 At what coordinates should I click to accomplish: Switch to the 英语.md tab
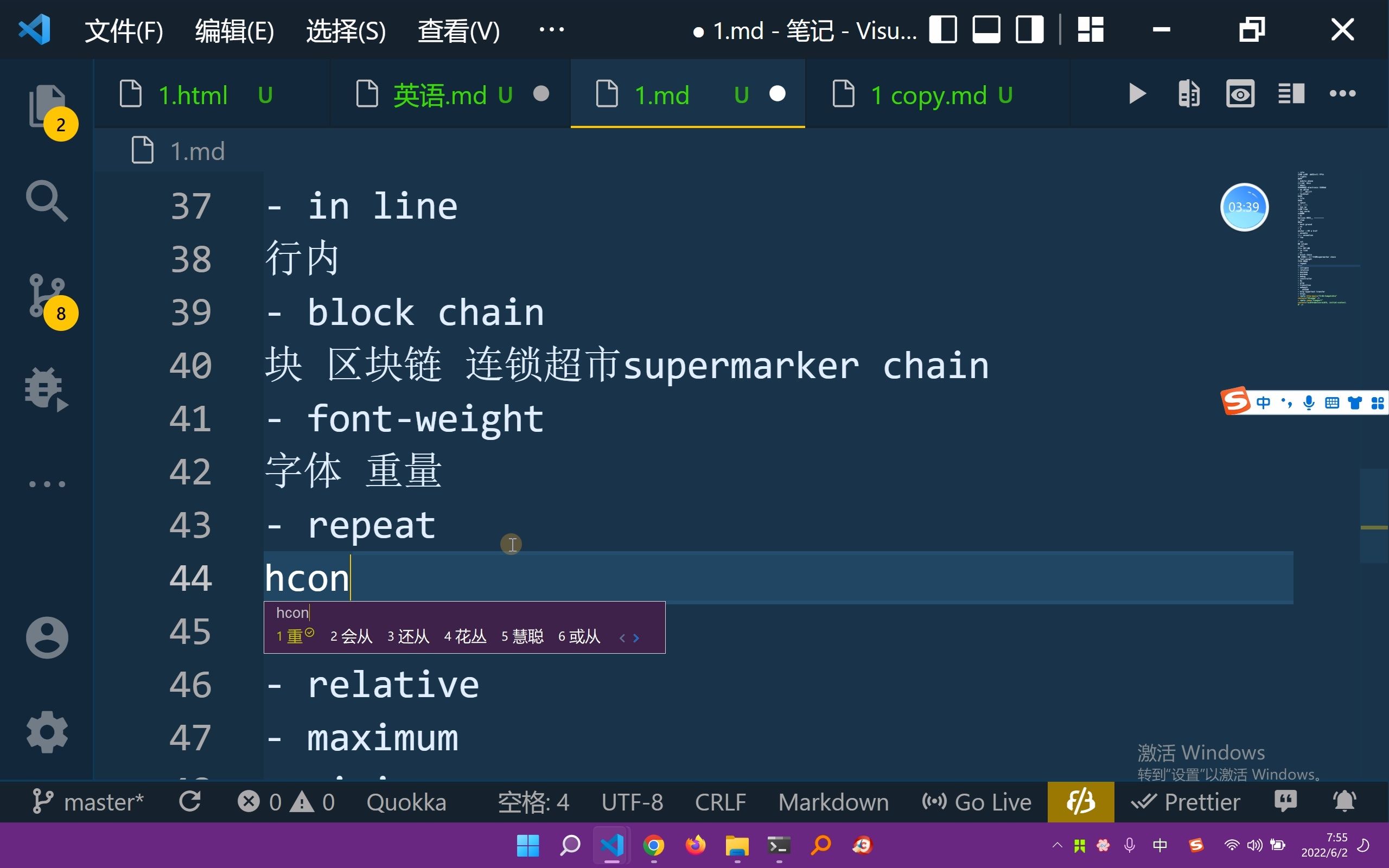coord(439,95)
